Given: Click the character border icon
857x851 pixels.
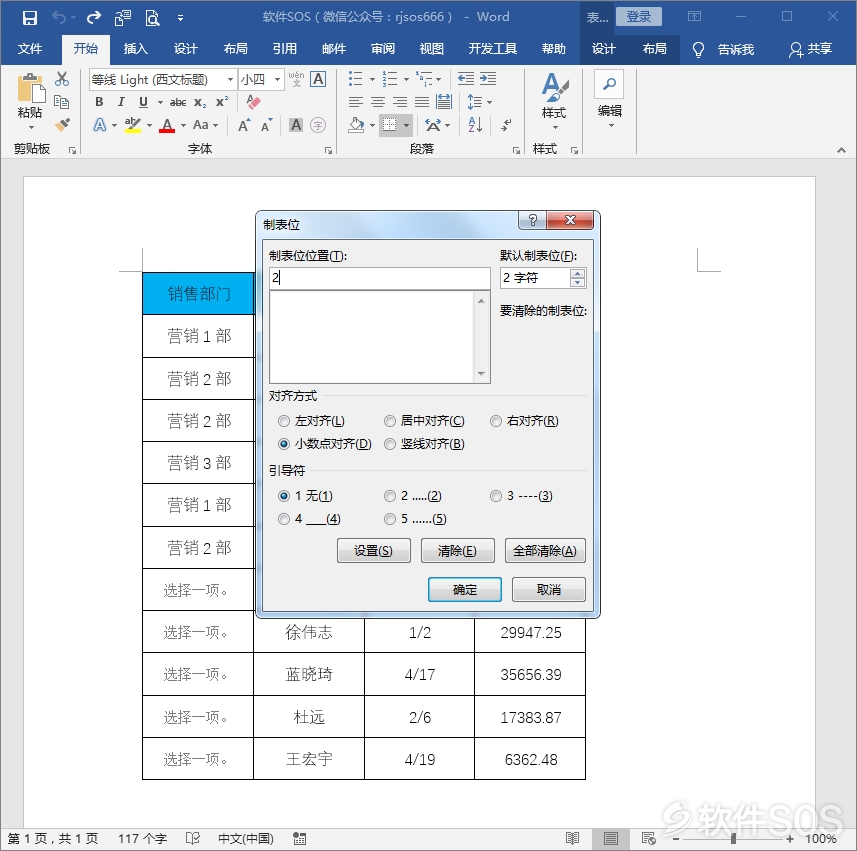Looking at the screenshot, I should pos(318,79).
